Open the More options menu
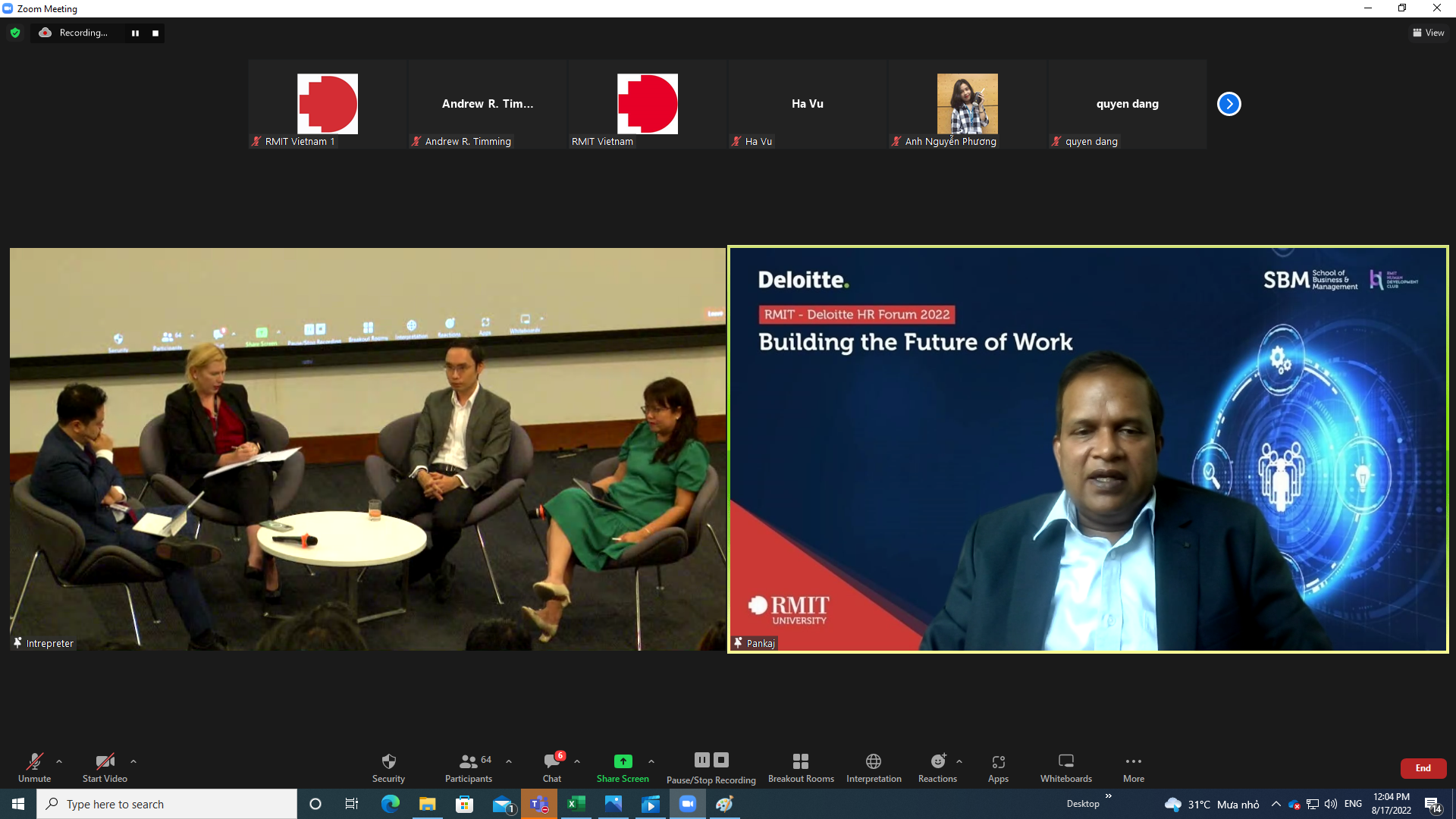 pos(1134,767)
